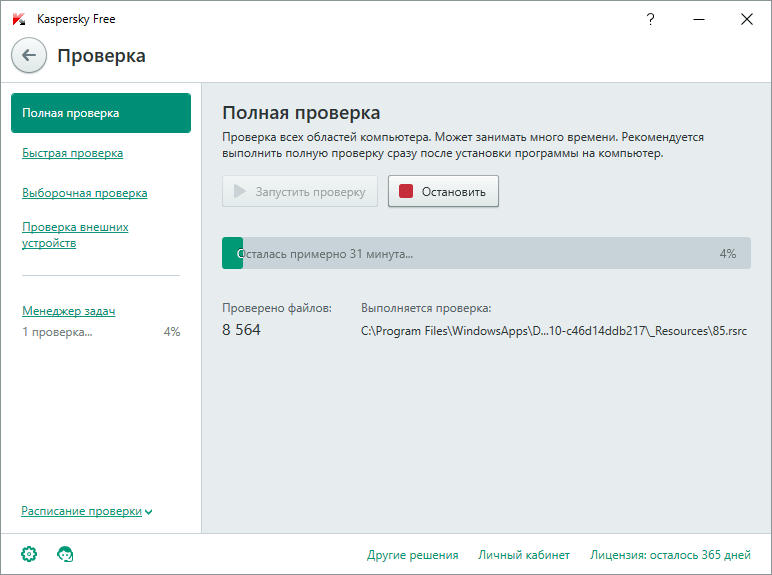
Task: Click the Выполняется проверка: label
Action: pyautogui.click(x=426, y=308)
